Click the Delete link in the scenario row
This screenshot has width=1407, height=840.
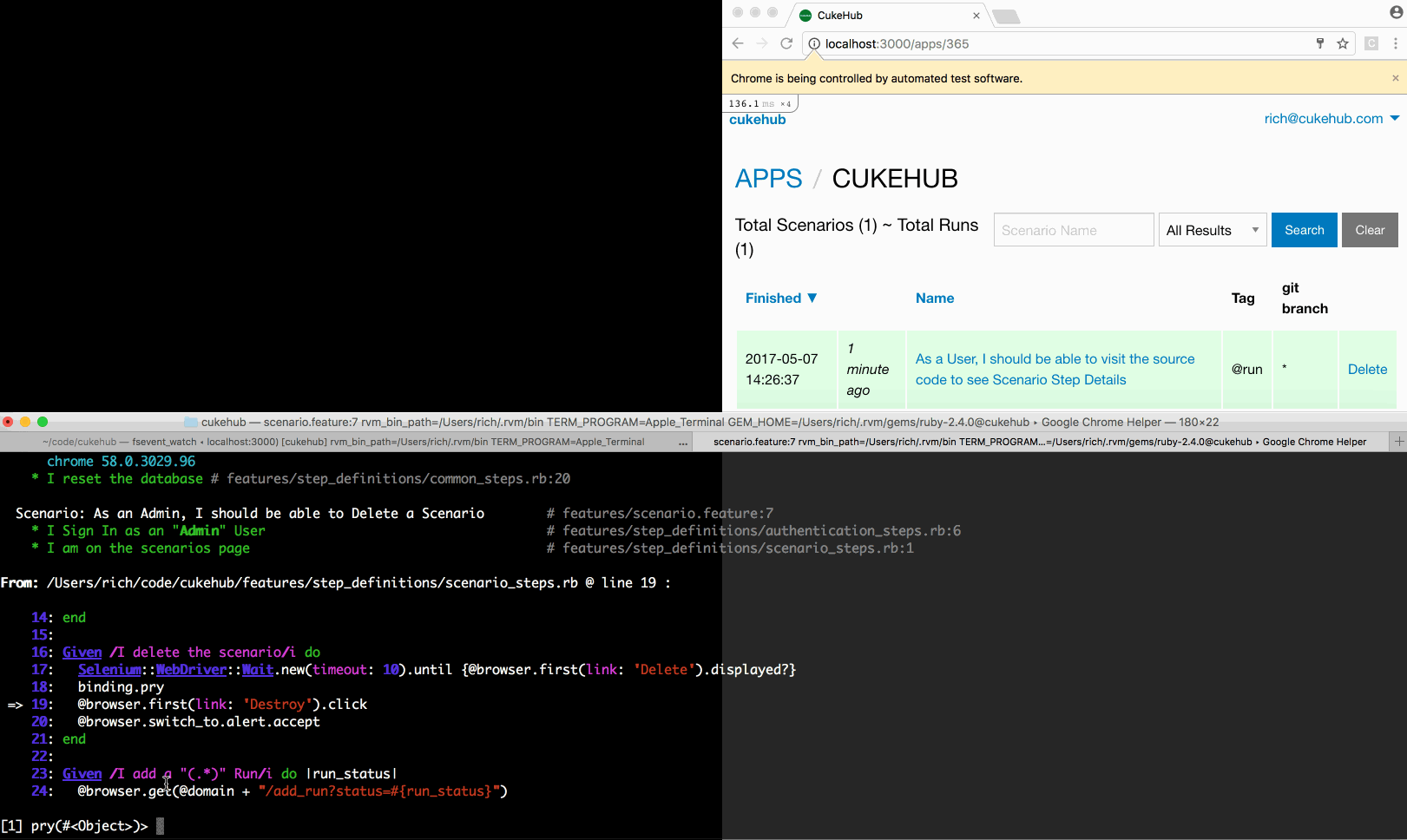point(1366,369)
